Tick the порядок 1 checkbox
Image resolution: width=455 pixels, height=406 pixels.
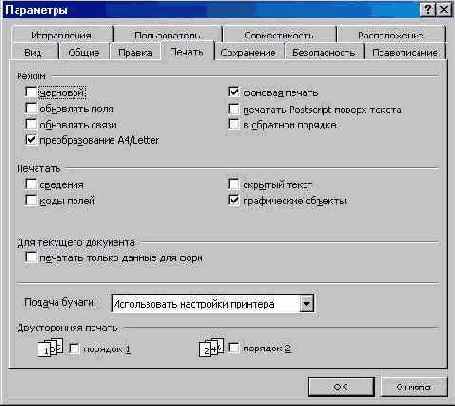pos(74,349)
